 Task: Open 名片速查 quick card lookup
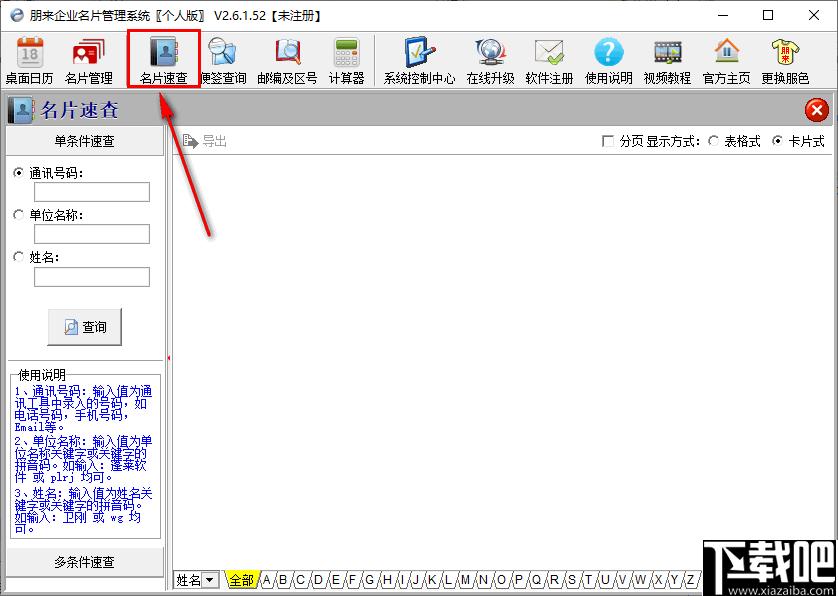[x=164, y=60]
